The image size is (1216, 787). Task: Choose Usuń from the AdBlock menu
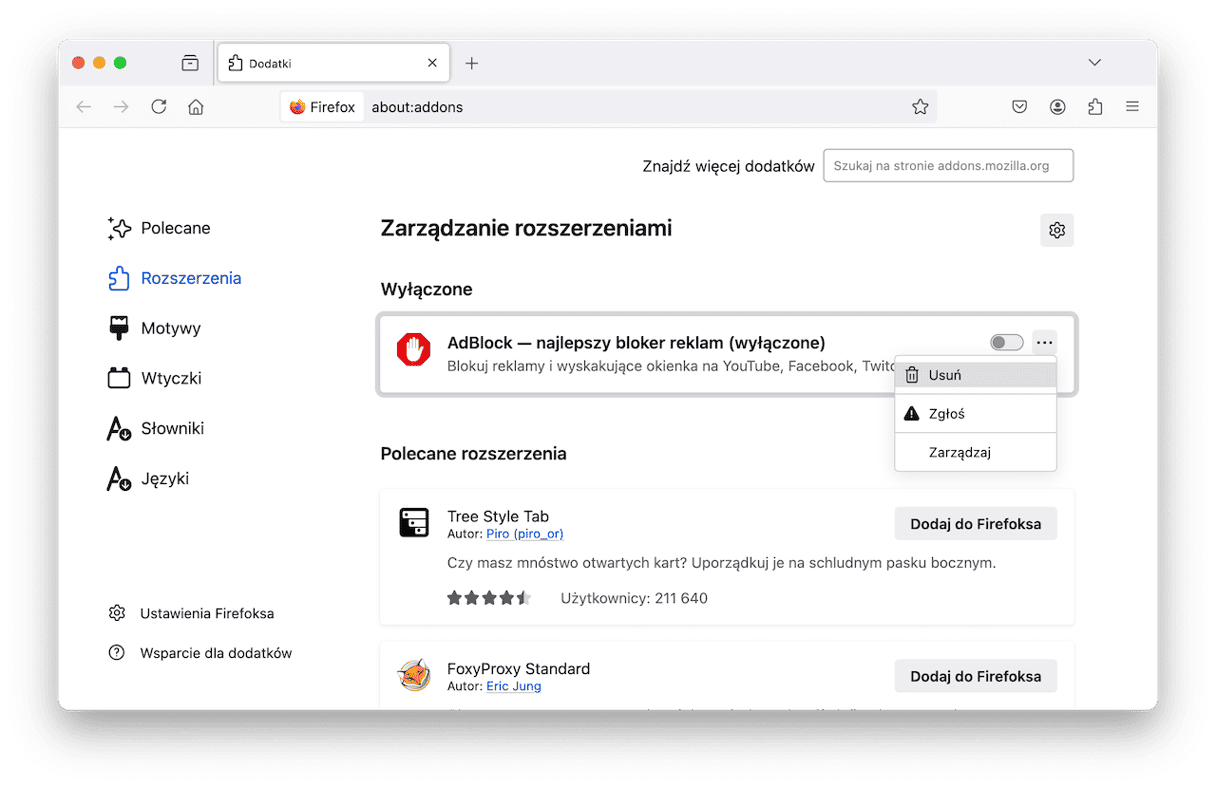click(976, 375)
